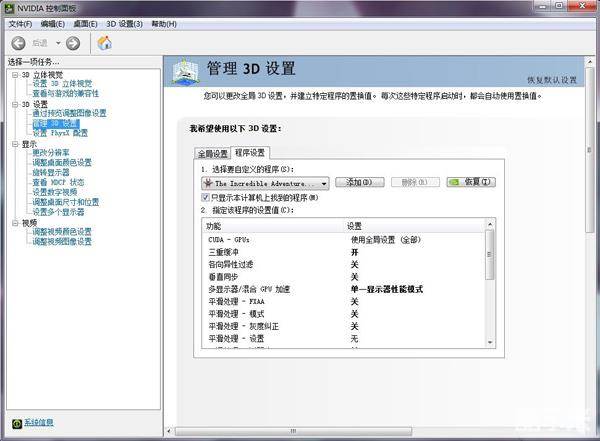Image resolution: width=600 pixels, height=441 pixels.
Task: Click the back arrow navigation icon
Action: pos(18,43)
